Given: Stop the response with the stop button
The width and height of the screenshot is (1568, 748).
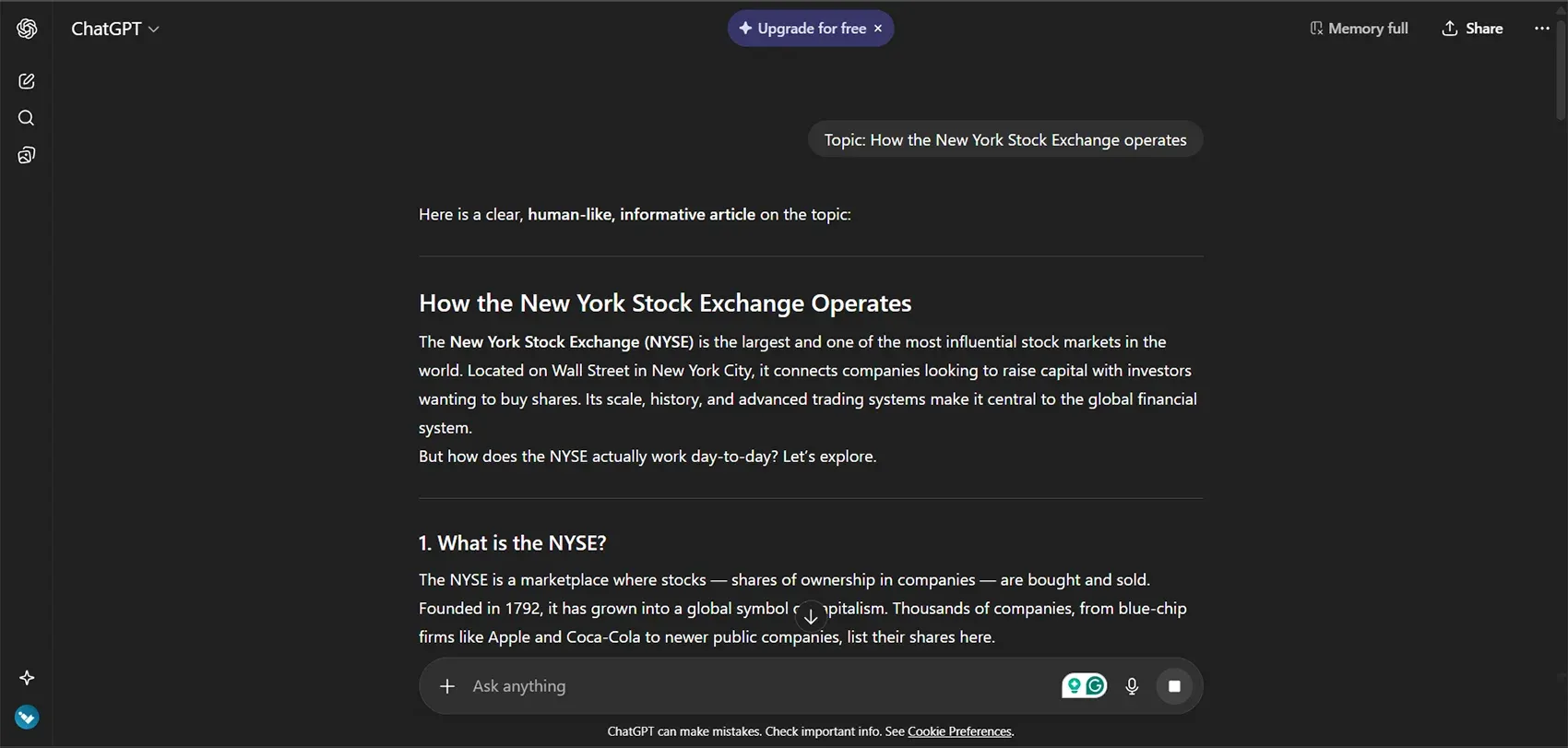Looking at the screenshot, I should (1174, 686).
